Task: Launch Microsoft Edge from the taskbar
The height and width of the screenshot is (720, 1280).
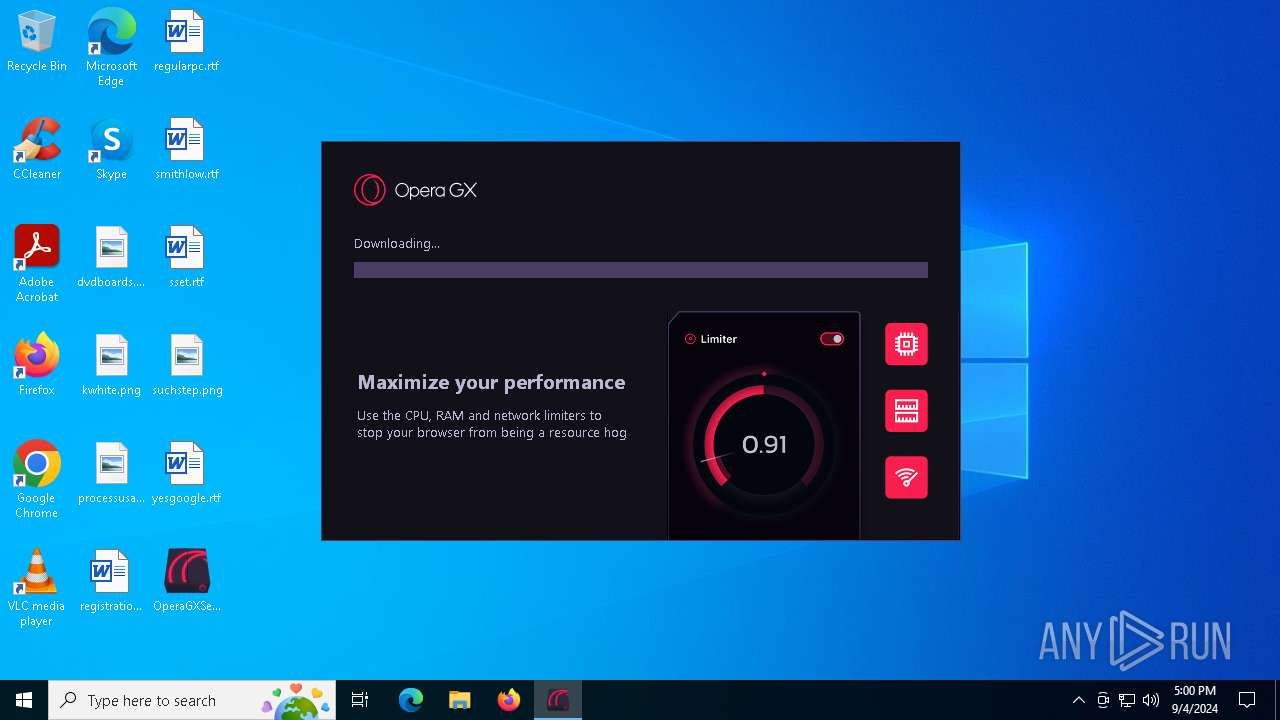Action: point(411,700)
